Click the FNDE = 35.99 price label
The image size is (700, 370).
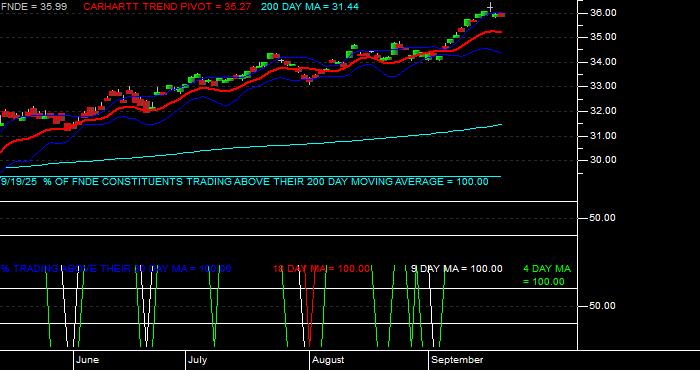coord(34,7)
